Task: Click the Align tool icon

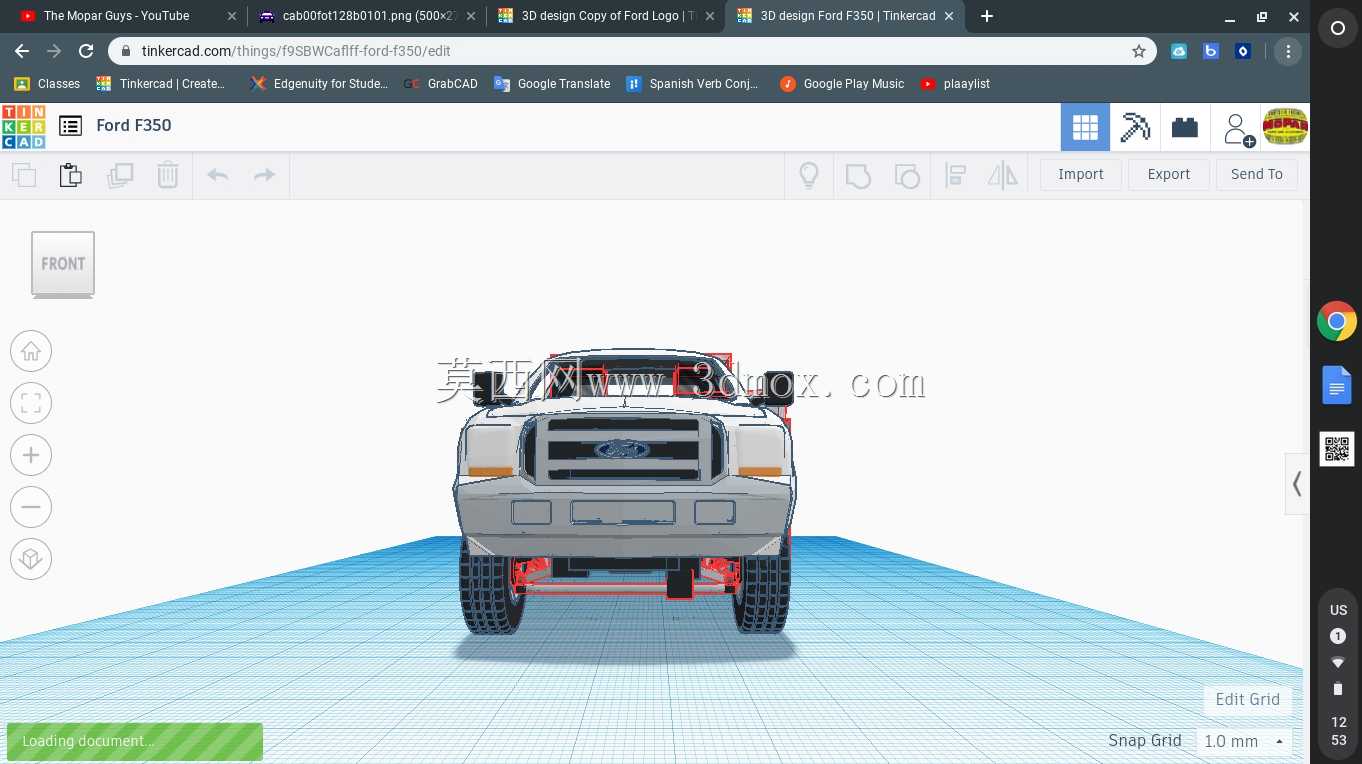Action: (955, 176)
